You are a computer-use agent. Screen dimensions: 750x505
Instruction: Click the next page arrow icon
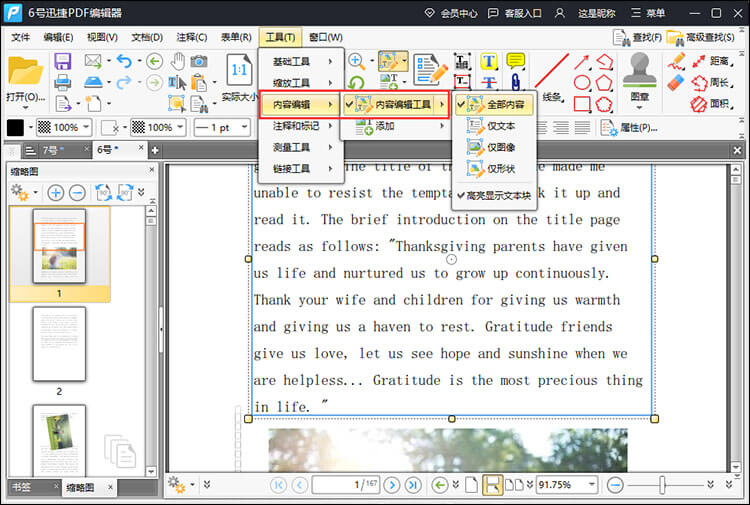click(391, 485)
